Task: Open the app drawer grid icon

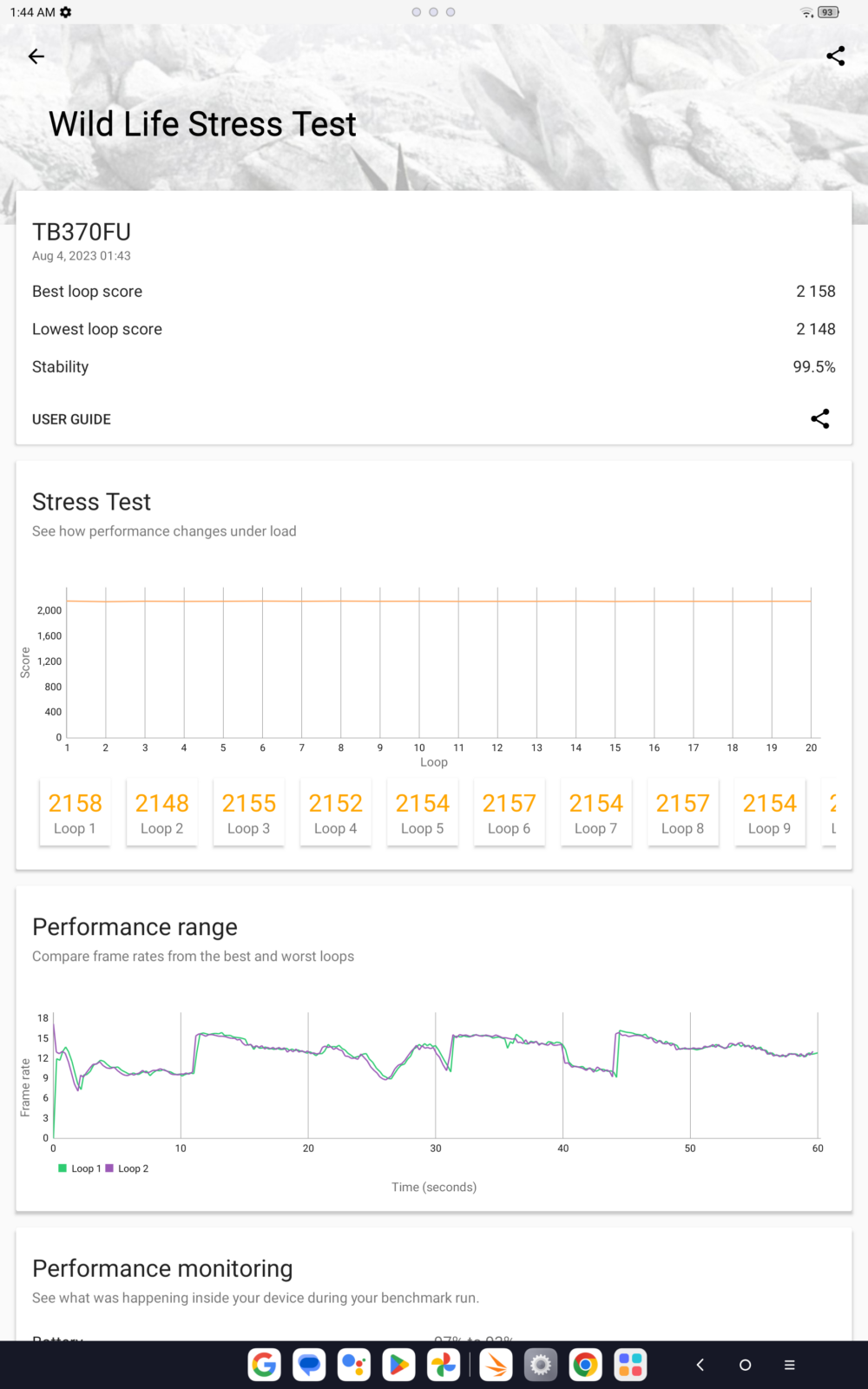Action: pos(630,1365)
